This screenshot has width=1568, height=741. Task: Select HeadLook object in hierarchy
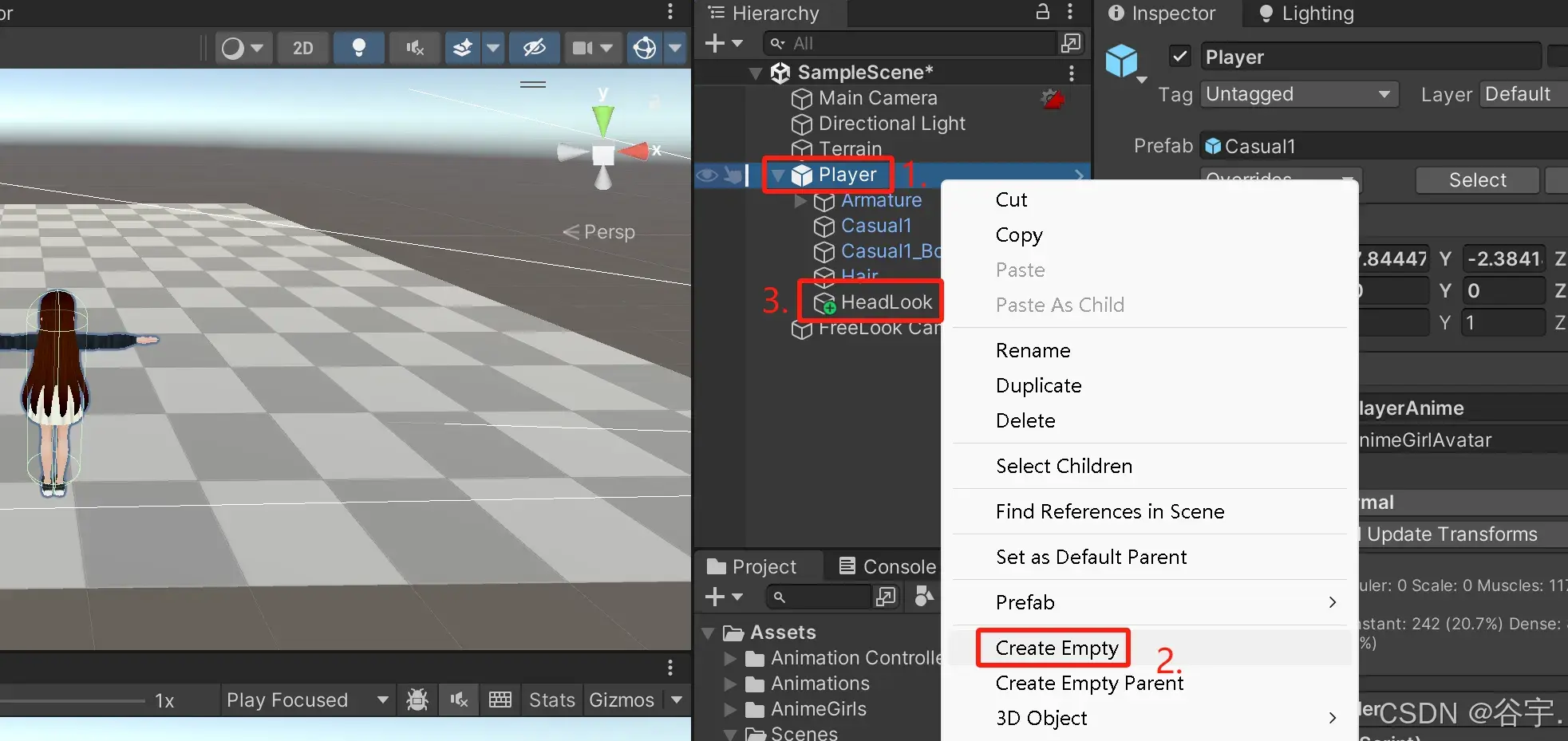887,302
